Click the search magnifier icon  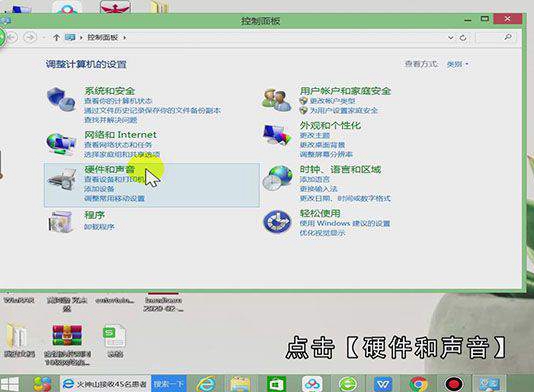tap(508, 37)
